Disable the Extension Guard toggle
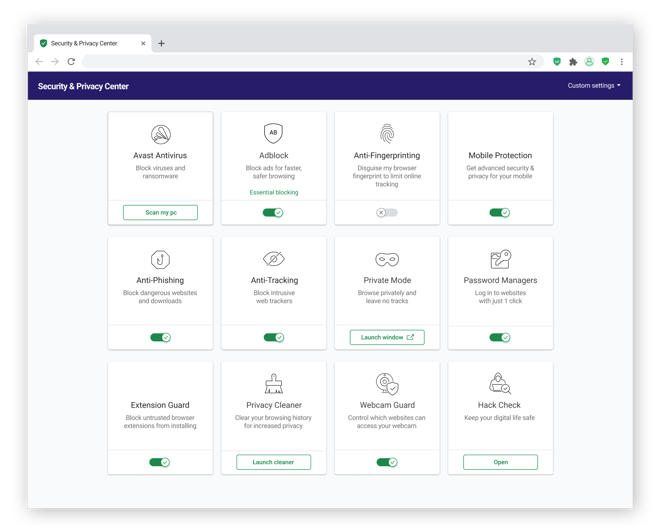The height and width of the screenshot is (532, 660). pyautogui.click(x=160, y=462)
